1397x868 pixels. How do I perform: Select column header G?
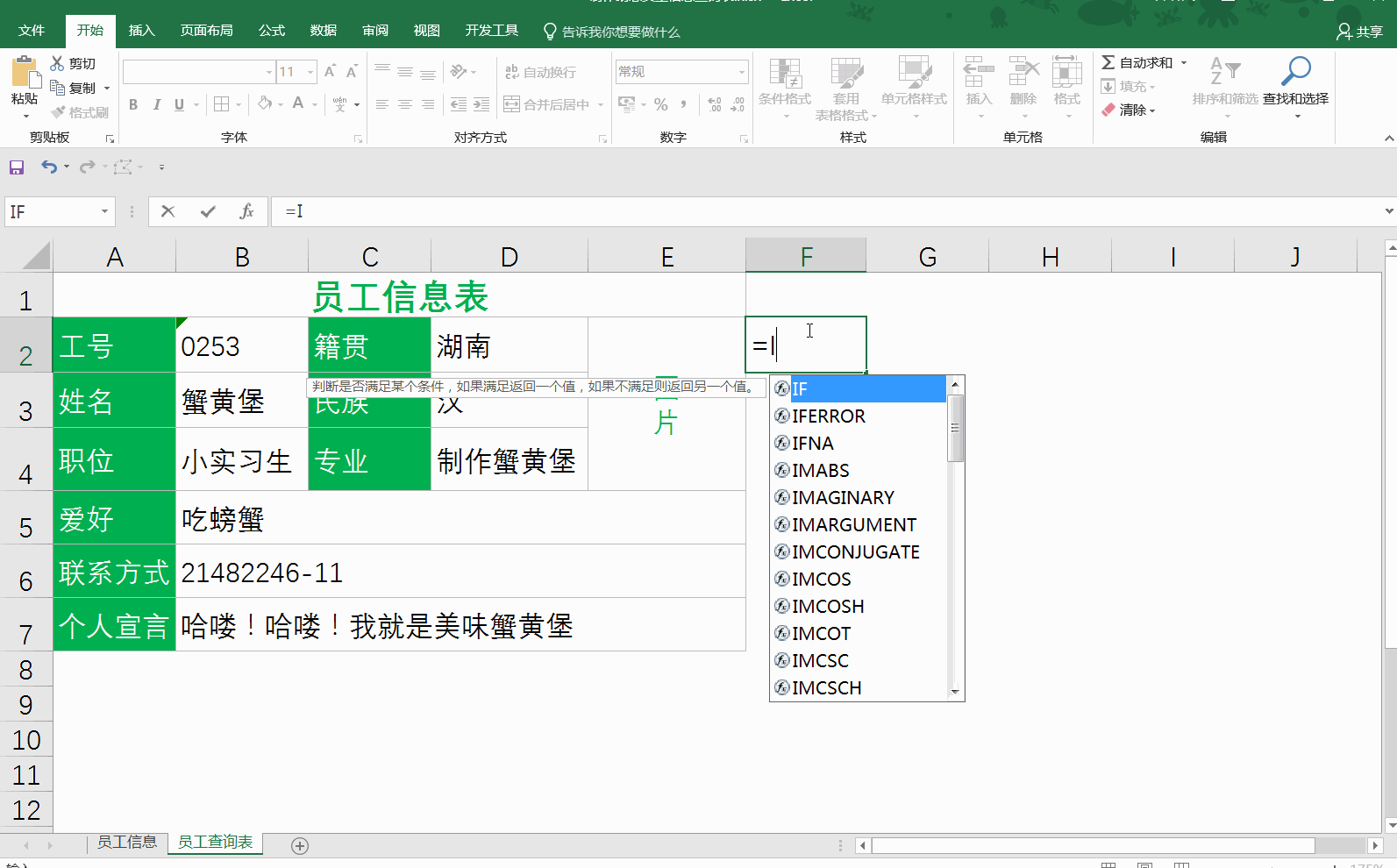(928, 257)
